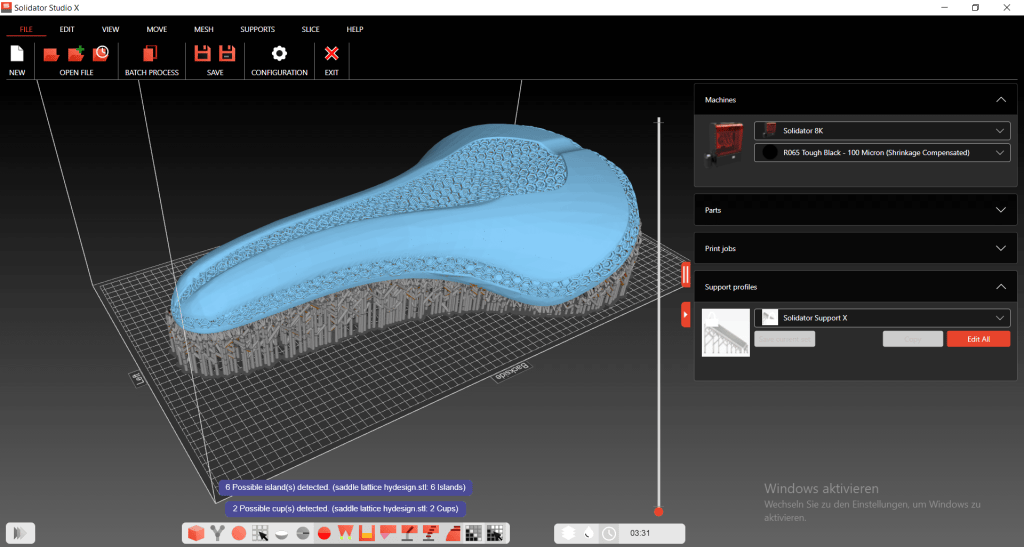Click the red X Exit icon
This screenshot has height=547, width=1024.
332,54
